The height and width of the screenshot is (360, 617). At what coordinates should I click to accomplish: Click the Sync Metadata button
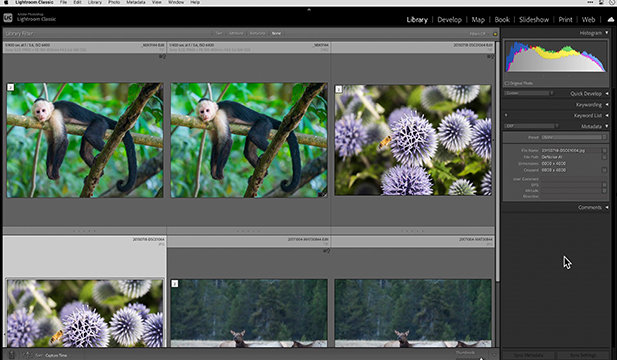click(529, 355)
